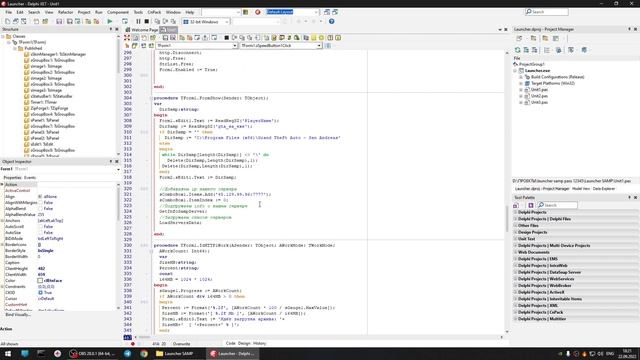Click the Save icon in main toolbar
The height and width of the screenshot is (360, 640).
coord(59,21)
